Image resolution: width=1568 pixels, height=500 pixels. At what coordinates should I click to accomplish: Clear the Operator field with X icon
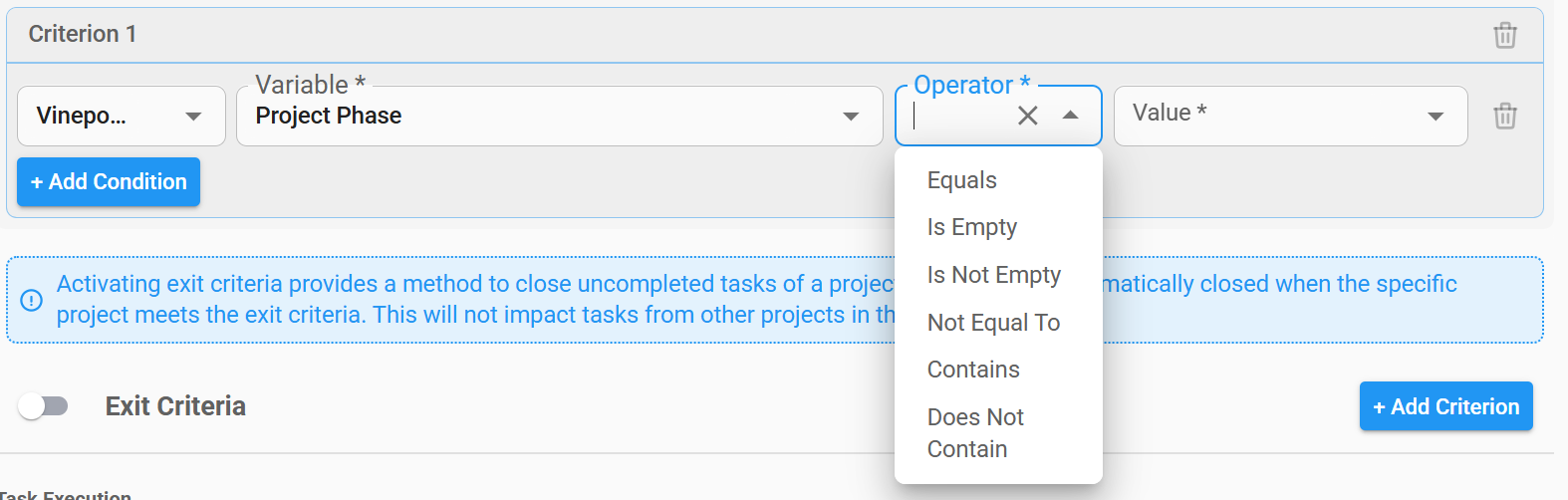1027,116
